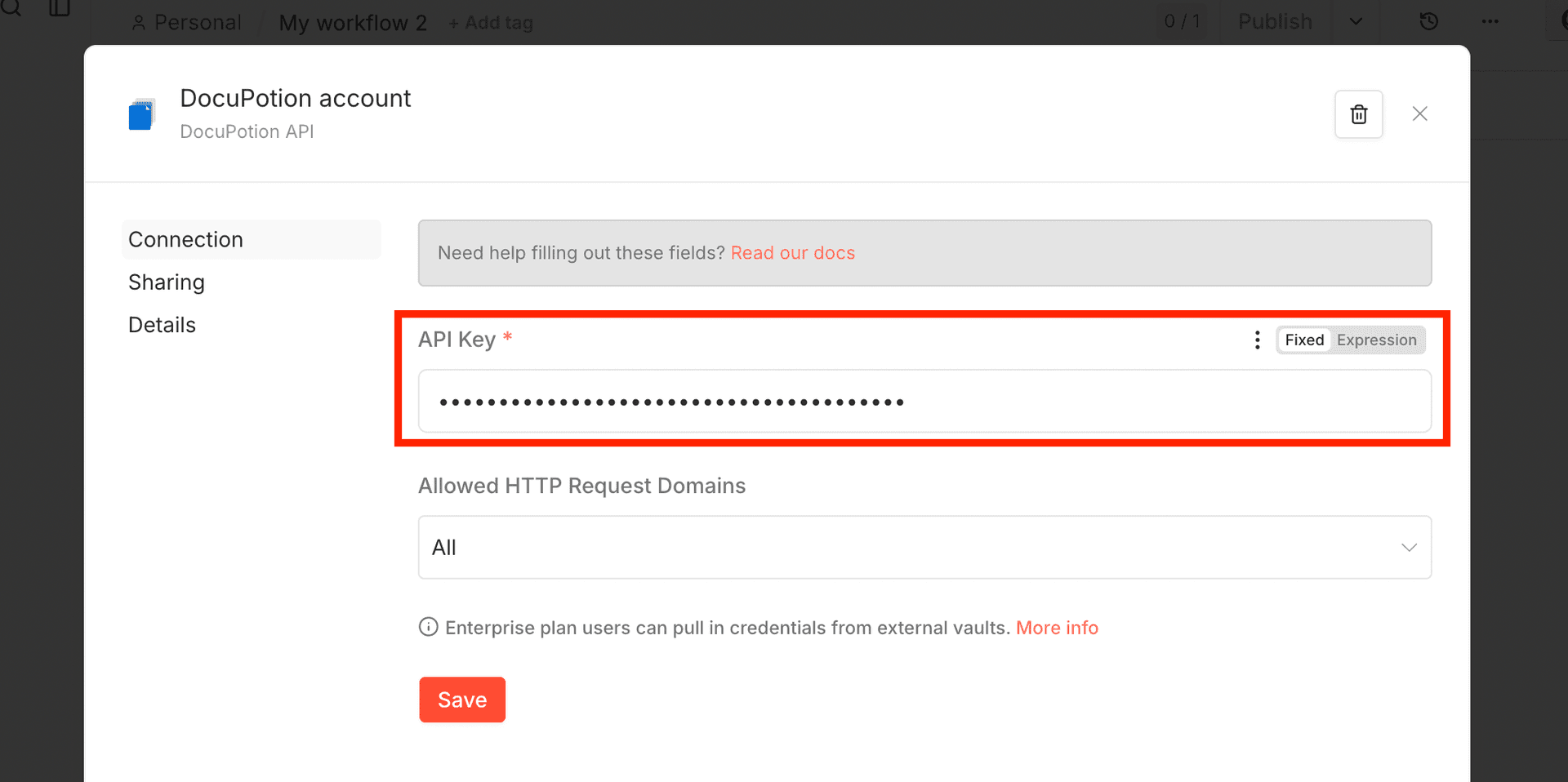Open the Allowed HTTP Request Domains dropdown
The height and width of the screenshot is (782, 1568).
pyautogui.click(x=924, y=547)
